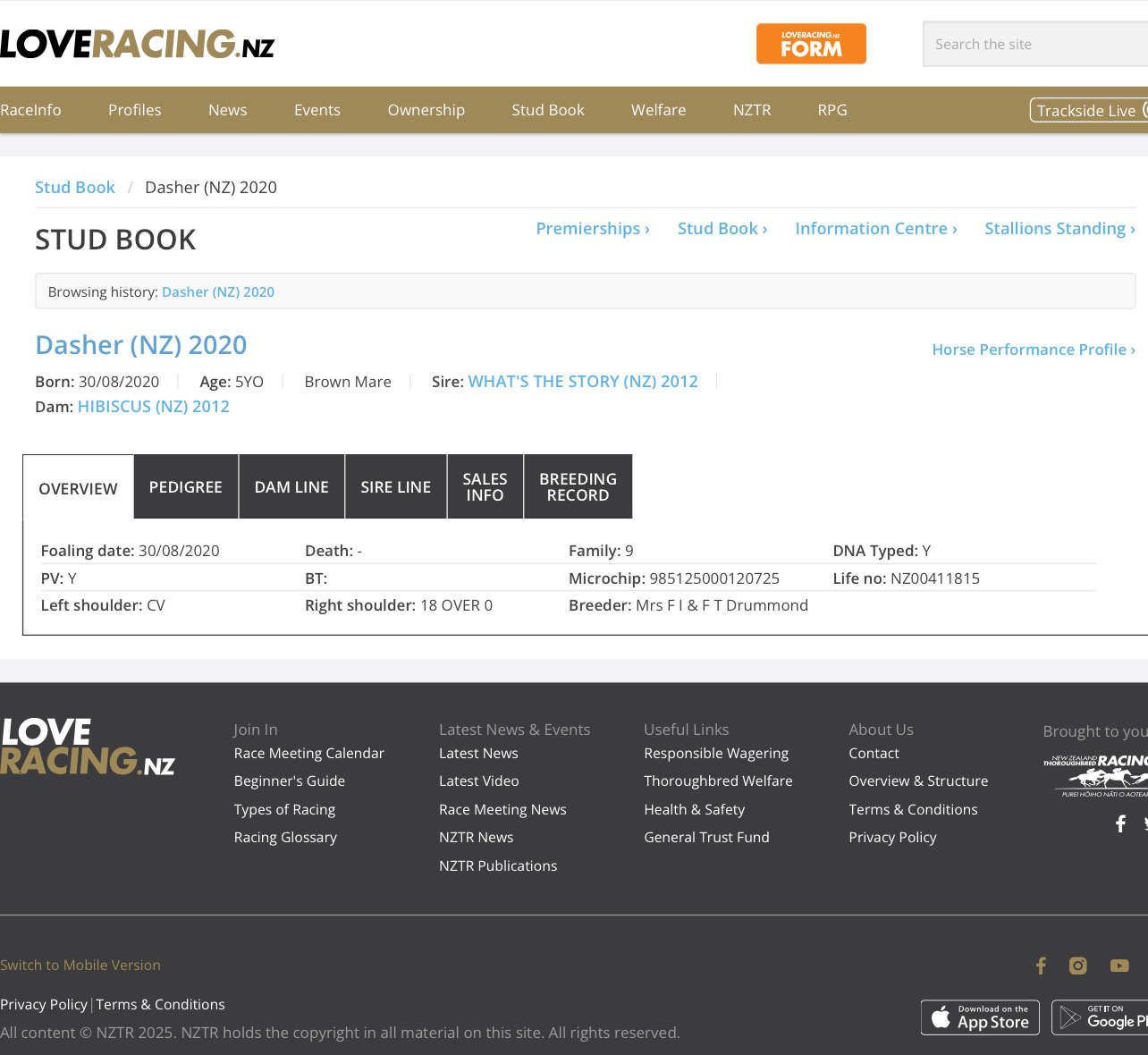Click the white Facebook icon under NZTR logo
1148x1055 pixels.
point(1120,823)
